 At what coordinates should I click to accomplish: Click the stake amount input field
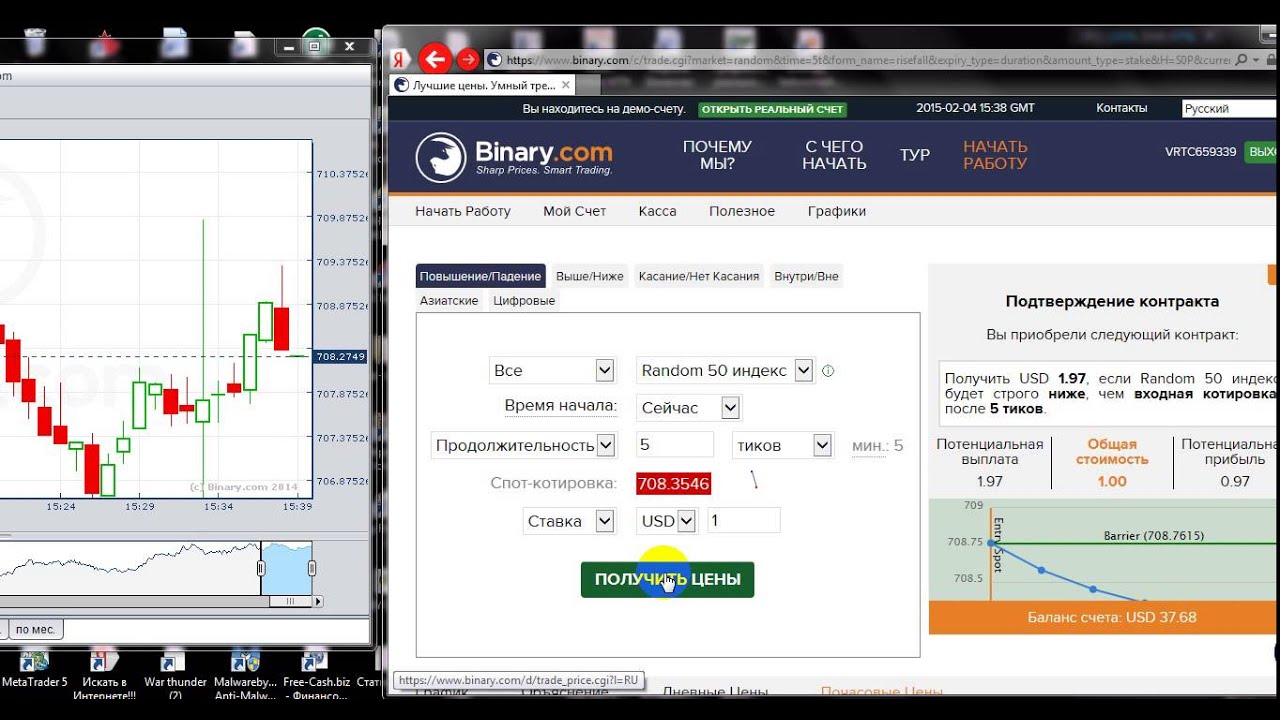(x=744, y=521)
